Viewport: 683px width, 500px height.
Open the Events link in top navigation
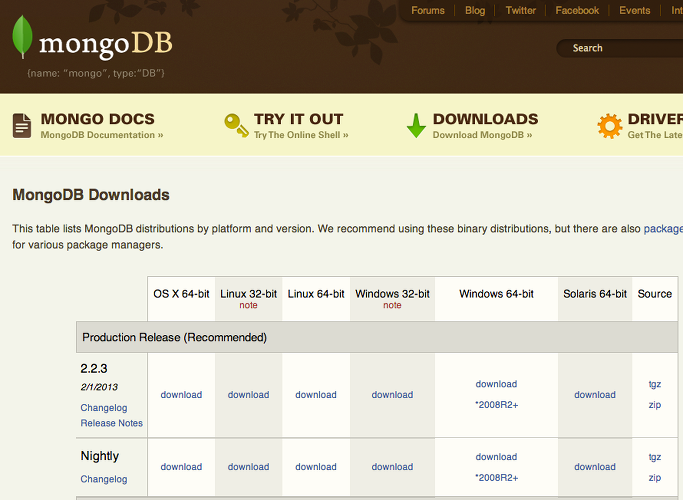(635, 10)
